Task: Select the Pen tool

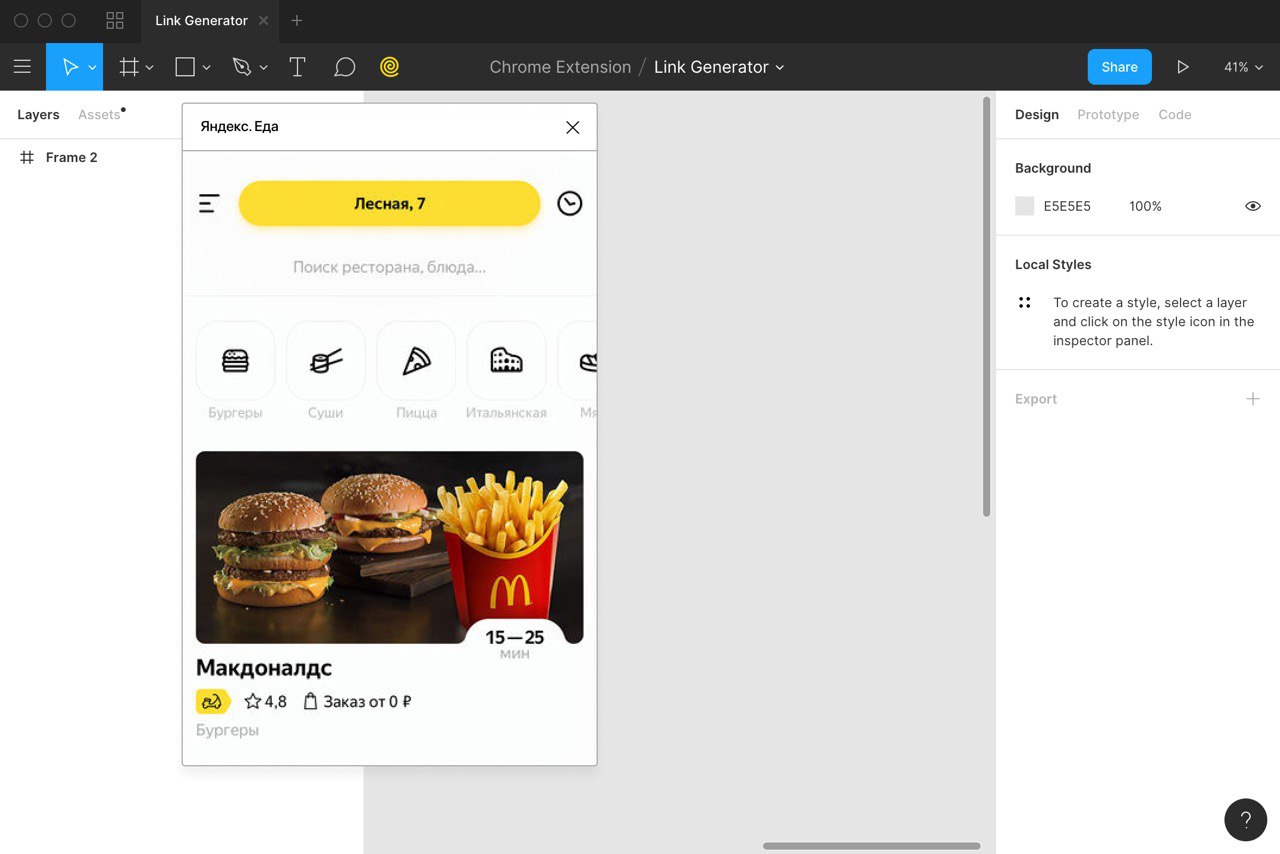Action: coord(241,67)
